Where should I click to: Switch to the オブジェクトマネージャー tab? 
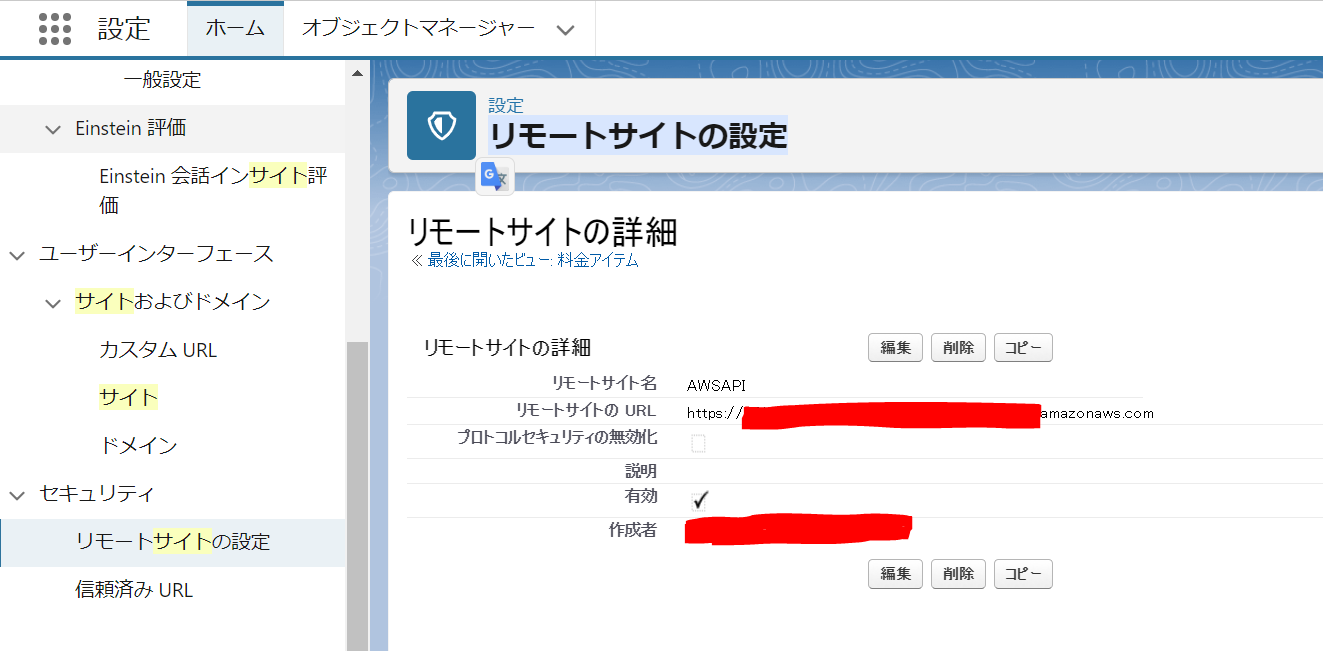pos(418,29)
